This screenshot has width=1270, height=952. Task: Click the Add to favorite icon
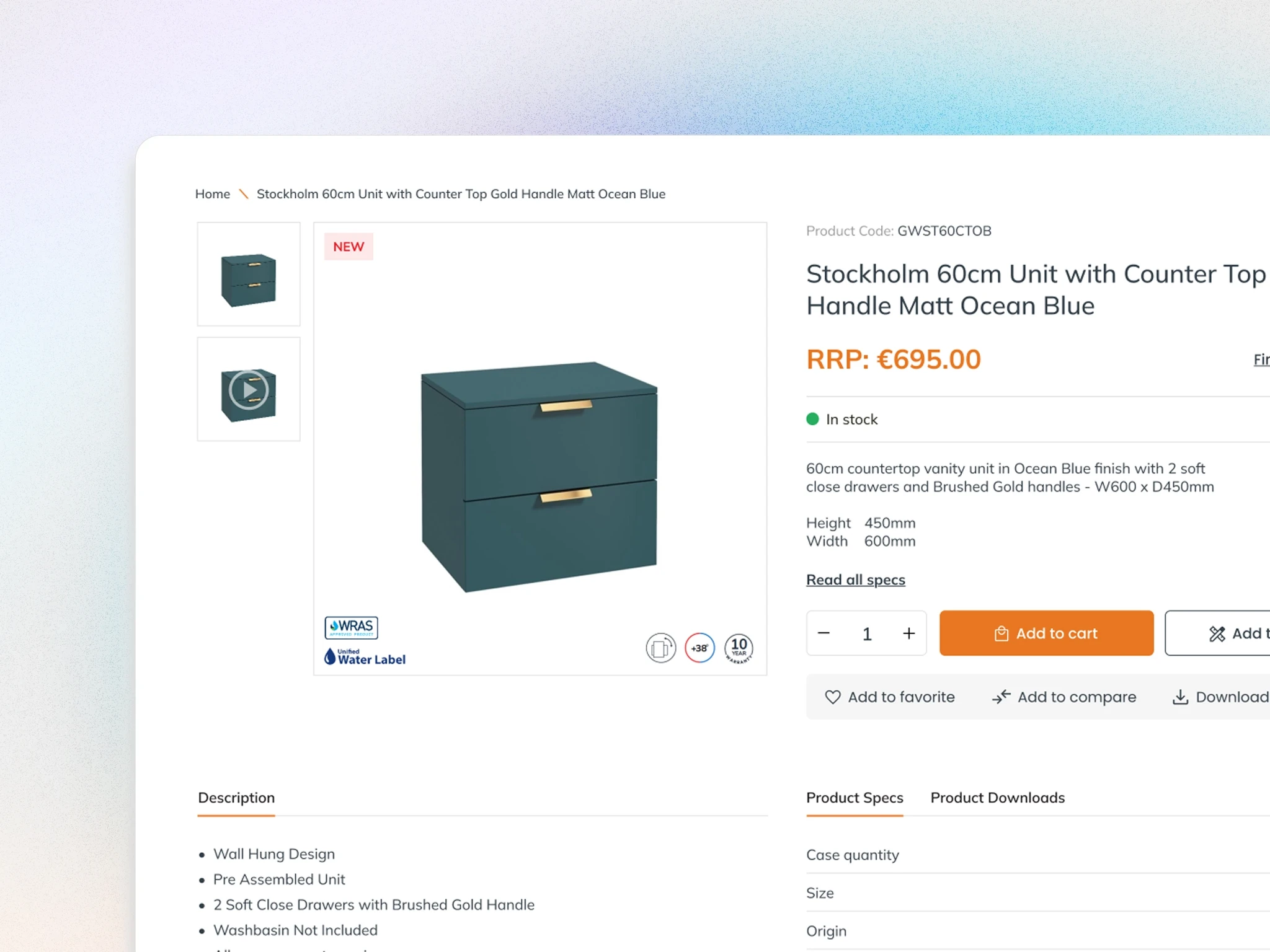[833, 697]
